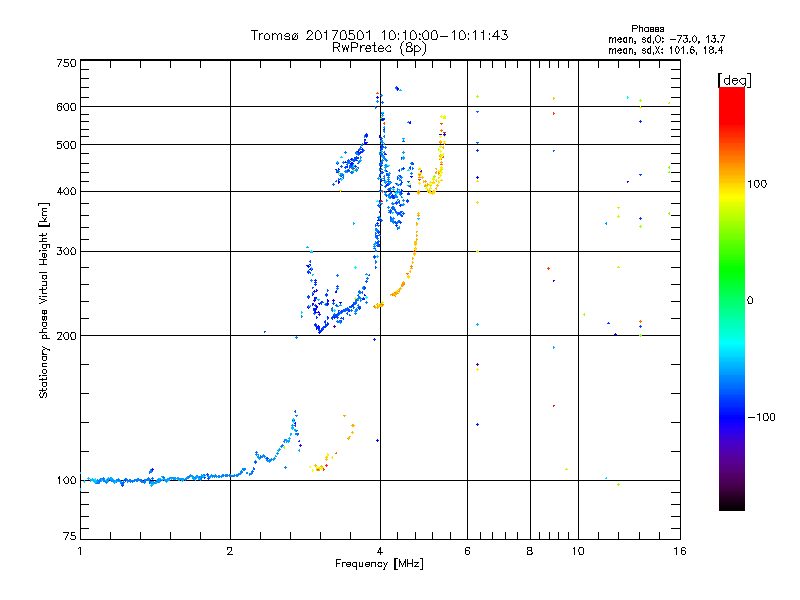Click the y-axis tick label "400"

pyautogui.click(x=66, y=191)
